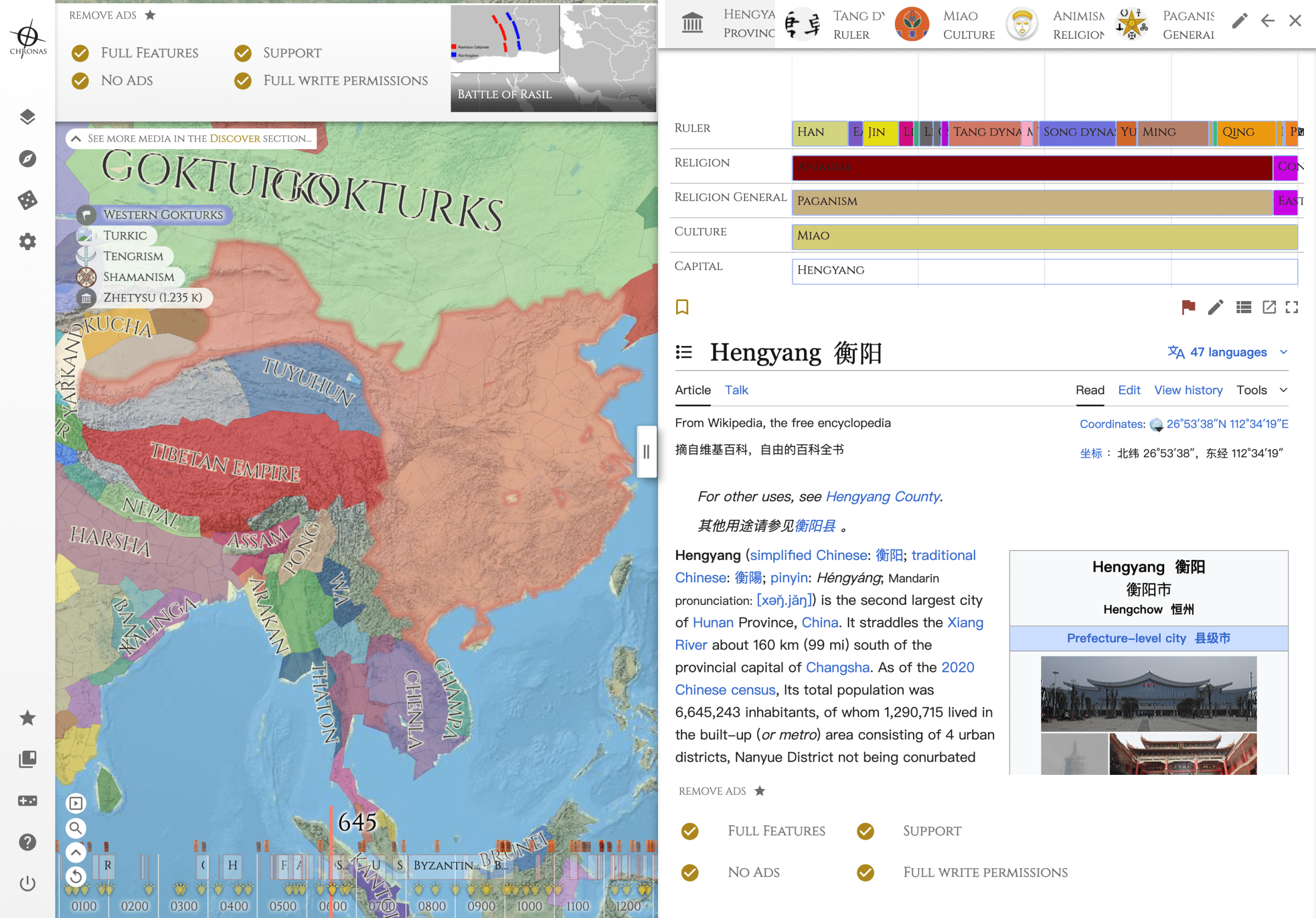Expand the article to fullscreen
The height and width of the screenshot is (918, 1316).
(x=1292, y=307)
